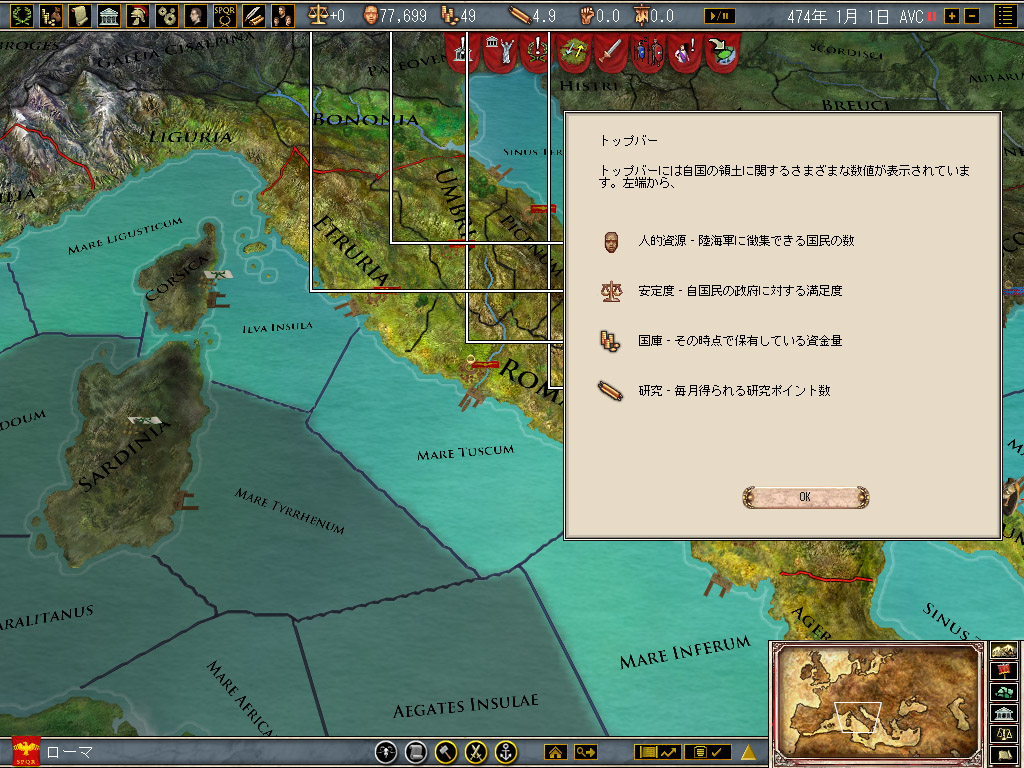Open province search with the magnifier arrow icon
Image resolution: width=1024 pixels, height=768 pixels.
[x=585, y=752]
